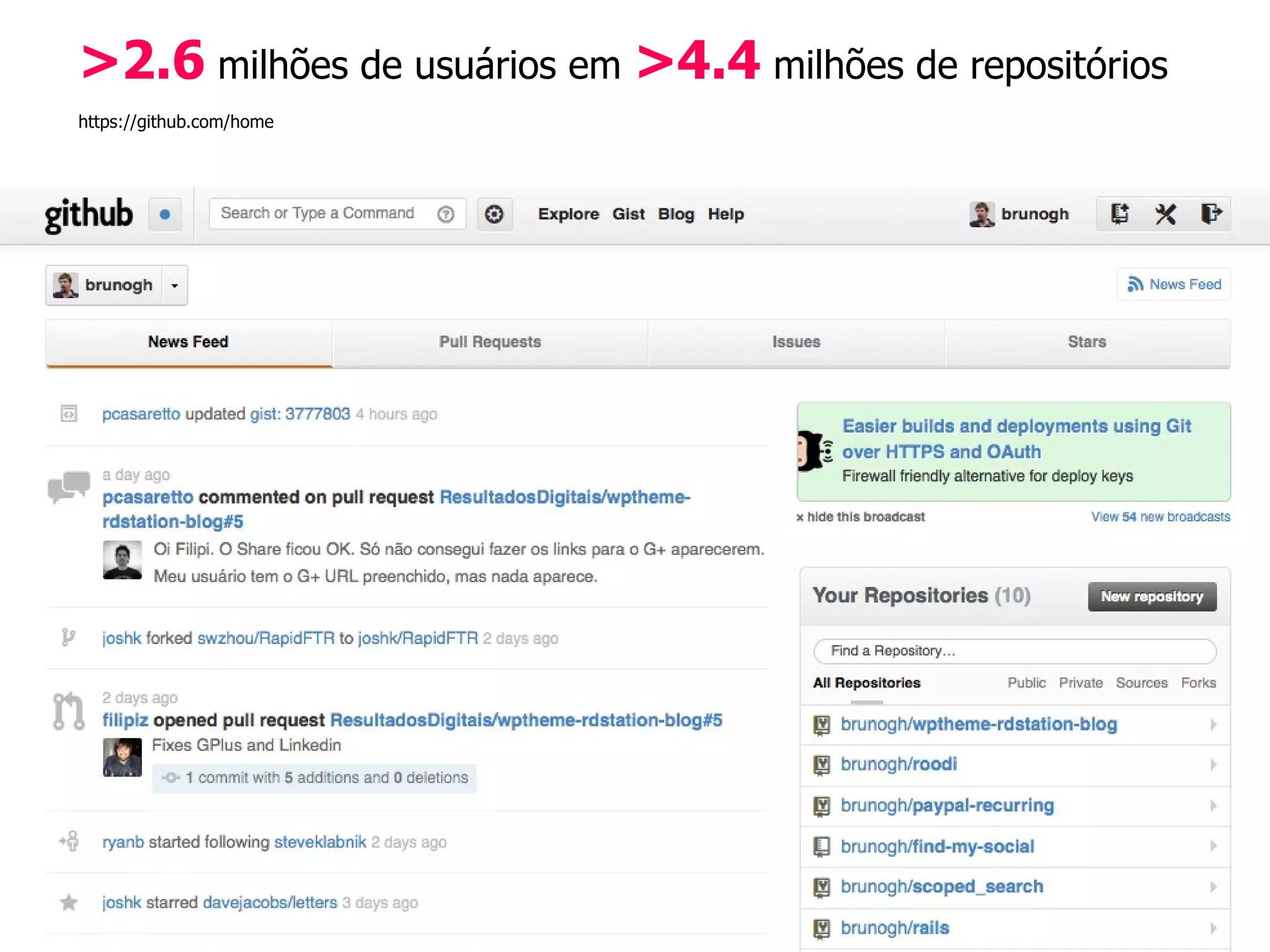1270x952 pixels.
Task: Filter repositories by Sources
Action: 1142,683
